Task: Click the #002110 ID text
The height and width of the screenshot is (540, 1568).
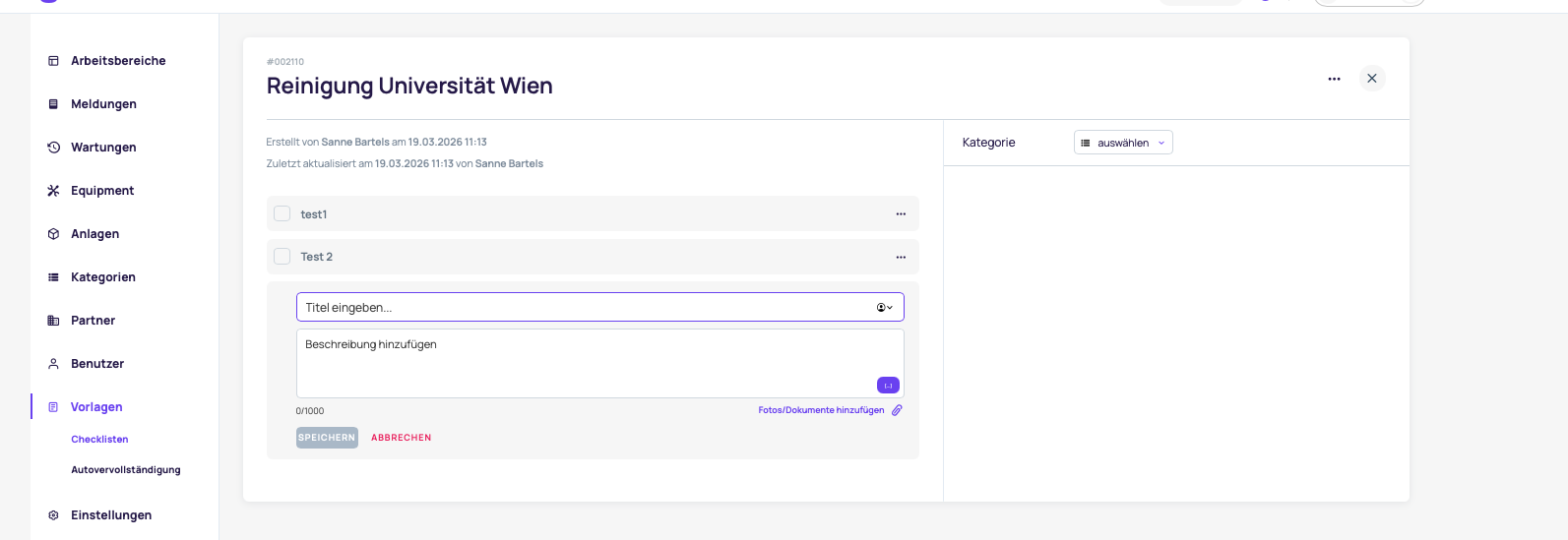Action: 285,62
